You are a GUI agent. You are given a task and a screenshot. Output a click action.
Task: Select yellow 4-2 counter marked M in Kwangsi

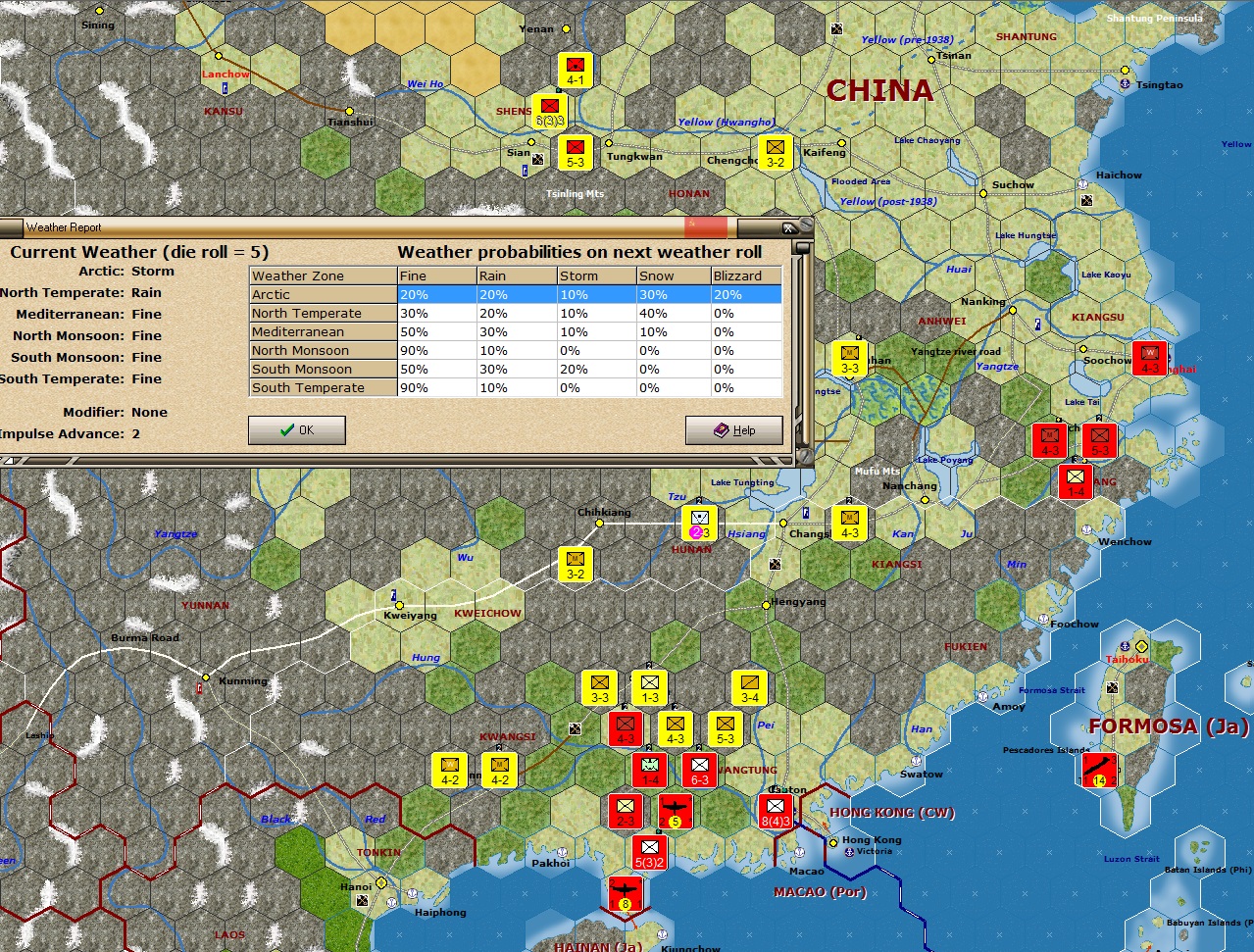click(x=500, y=771)
